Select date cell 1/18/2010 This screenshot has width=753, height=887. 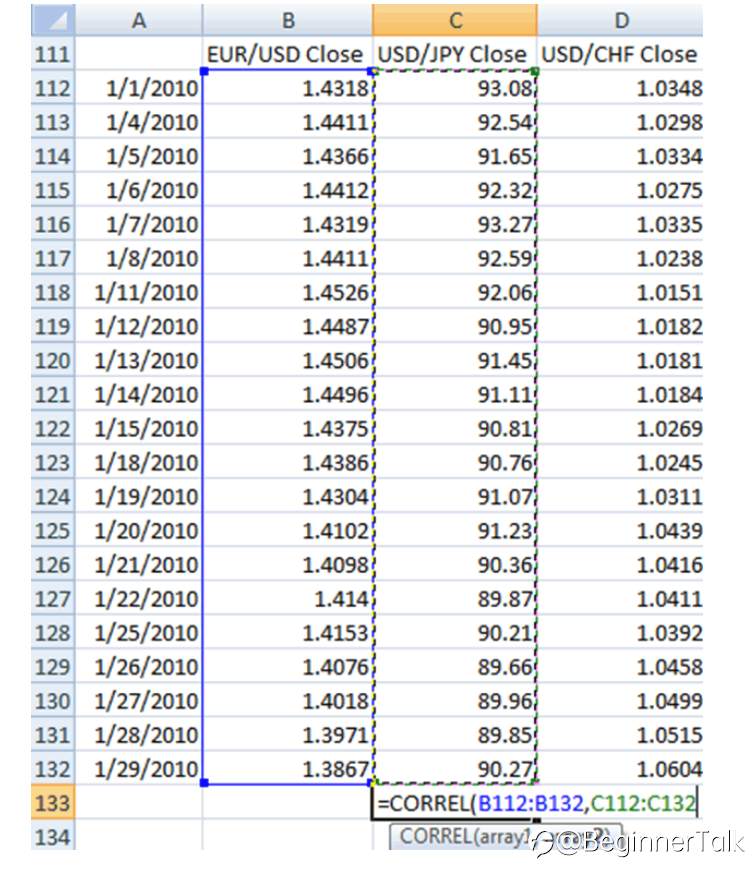click(x=139, y=462)
